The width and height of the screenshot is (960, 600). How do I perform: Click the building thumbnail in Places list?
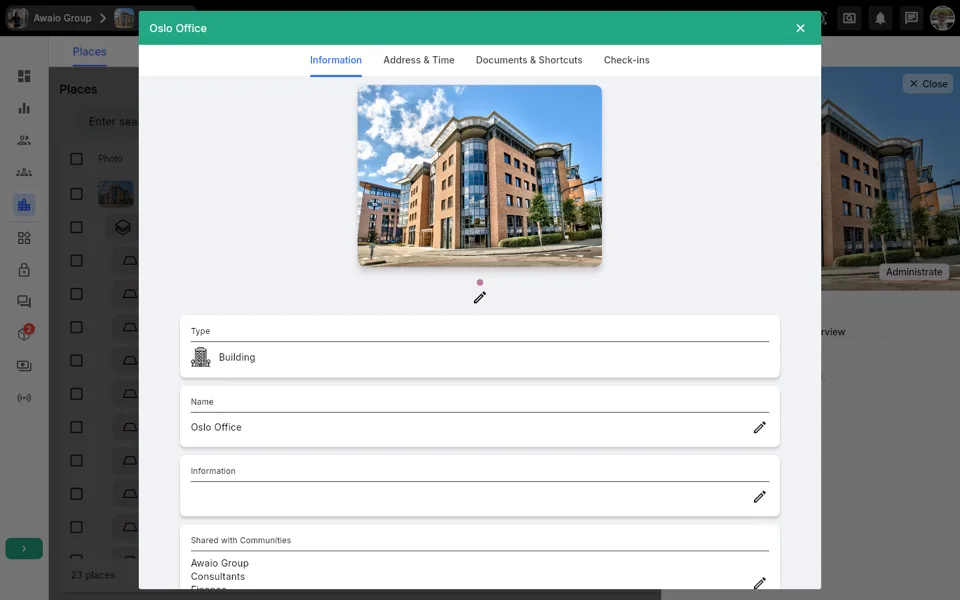tap(116, 194)
